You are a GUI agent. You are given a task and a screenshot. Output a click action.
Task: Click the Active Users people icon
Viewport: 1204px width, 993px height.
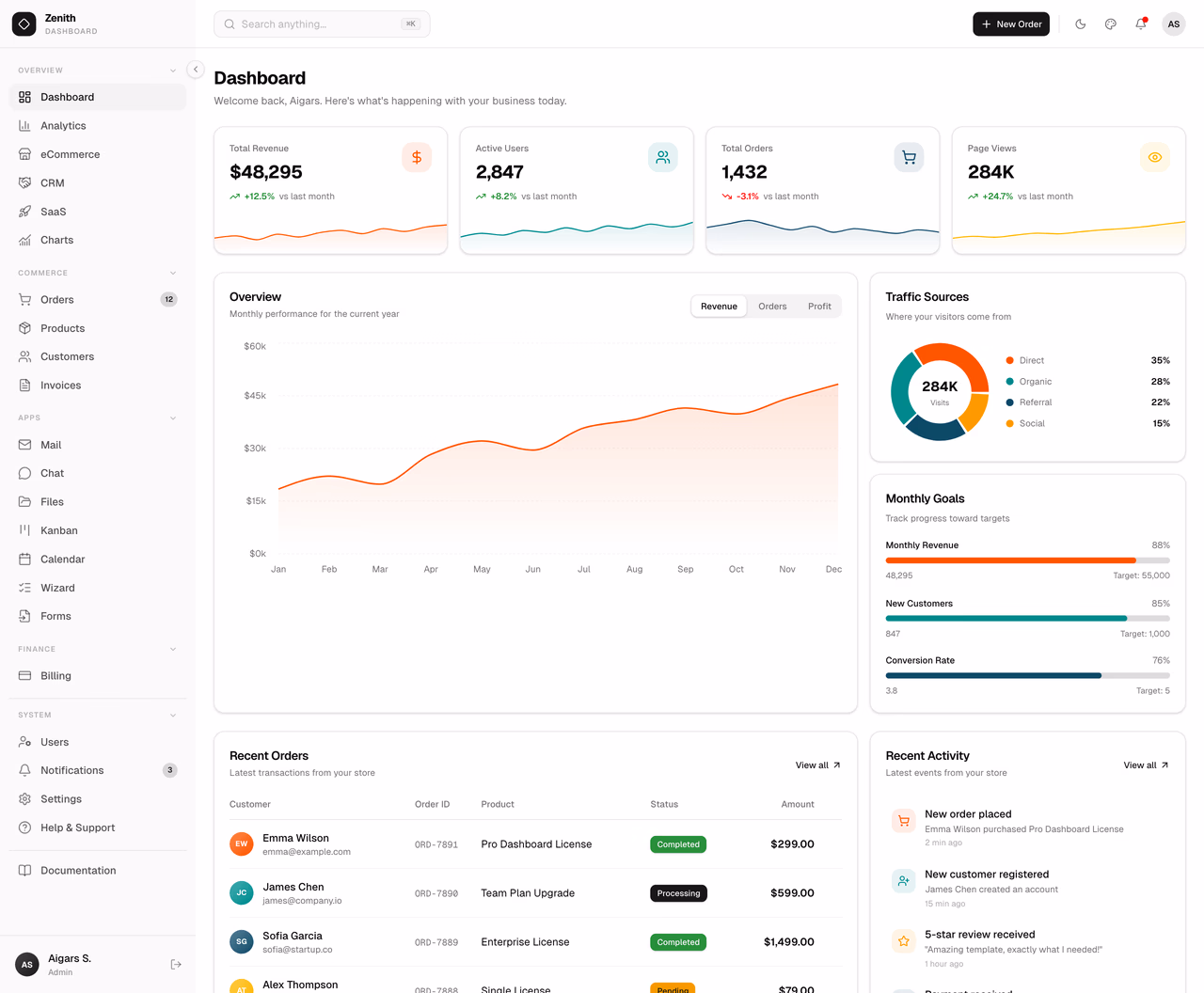coord(663,157)
